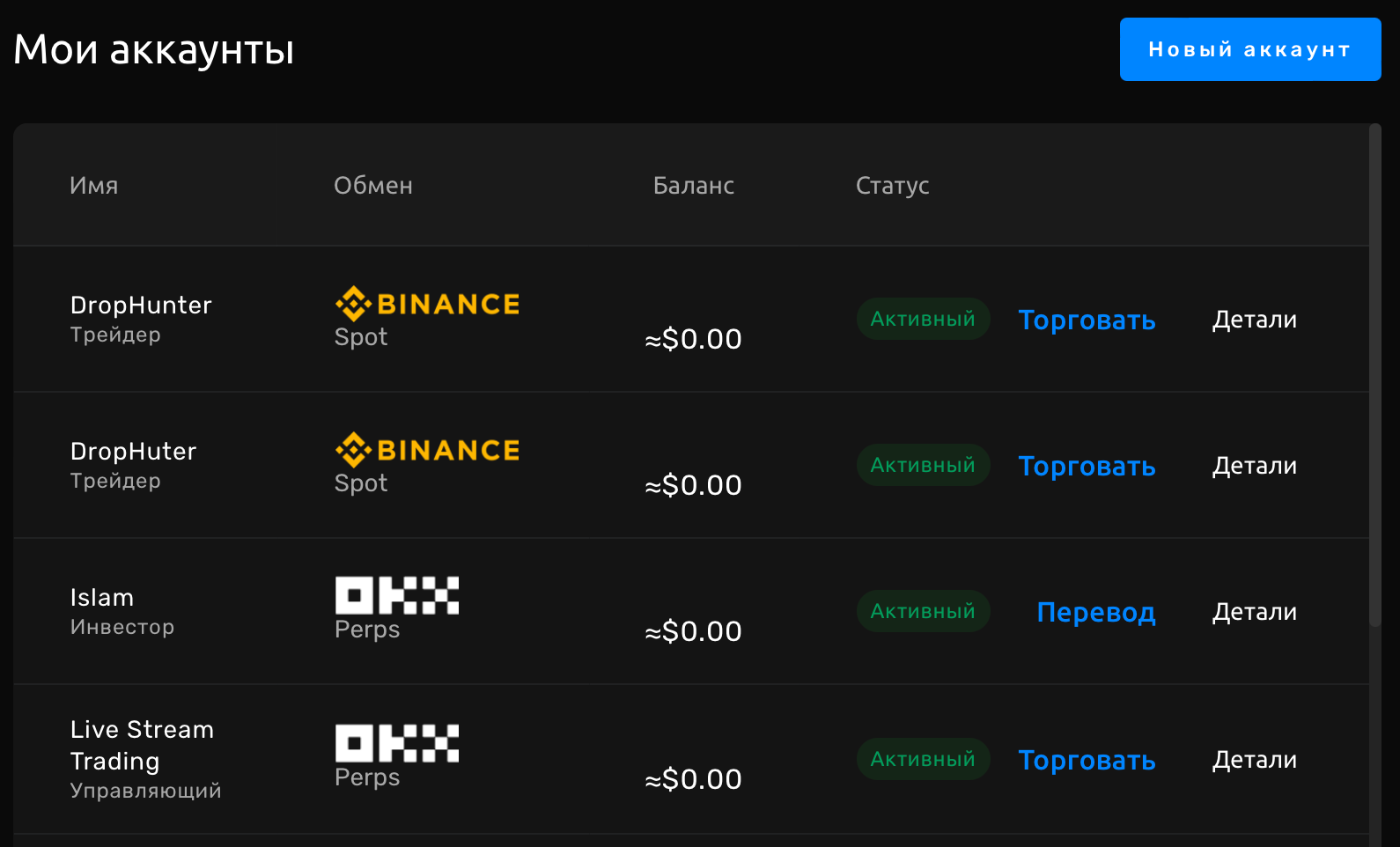View Детали of DropHunter account
This screenshot has height=847, width=1400.
pos(1254,320)
